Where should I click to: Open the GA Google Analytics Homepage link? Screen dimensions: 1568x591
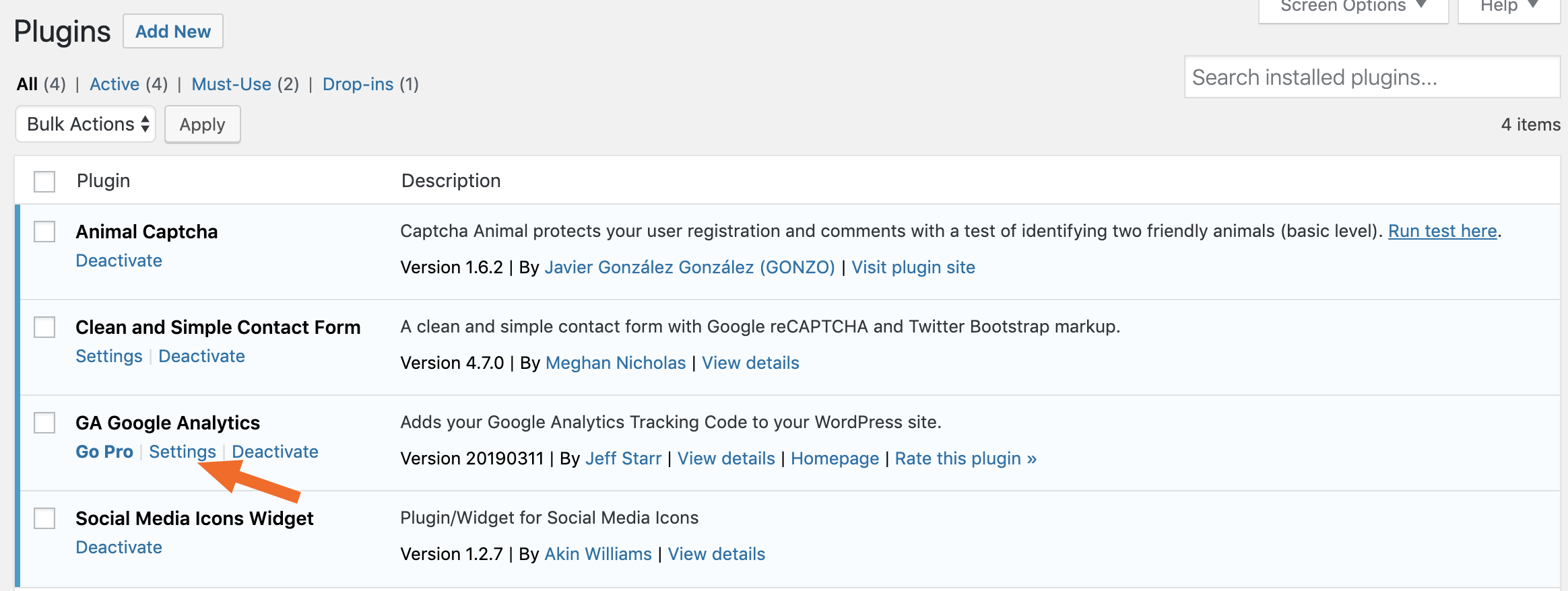tap(835, 458)
